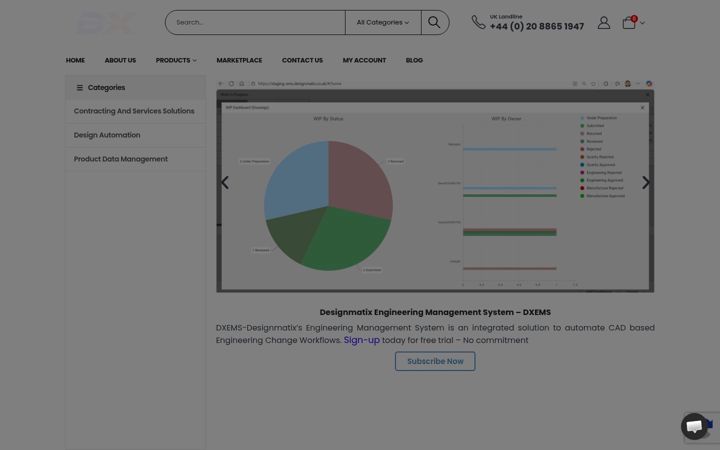Call the +44 (0) 20 8865 1947 number
720x450 pixels.
tap(536, 26)
